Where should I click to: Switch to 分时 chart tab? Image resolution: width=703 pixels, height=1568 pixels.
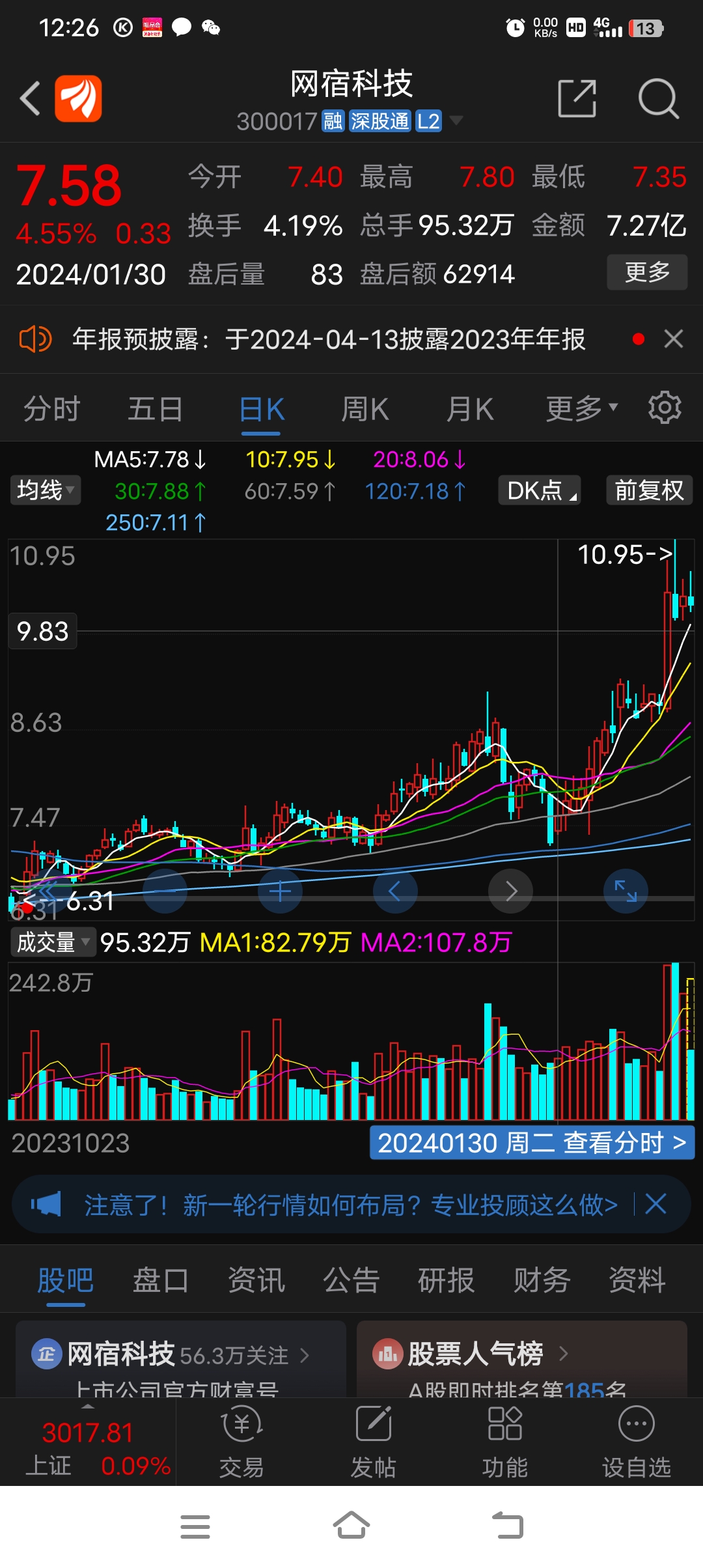pos(52,409)
